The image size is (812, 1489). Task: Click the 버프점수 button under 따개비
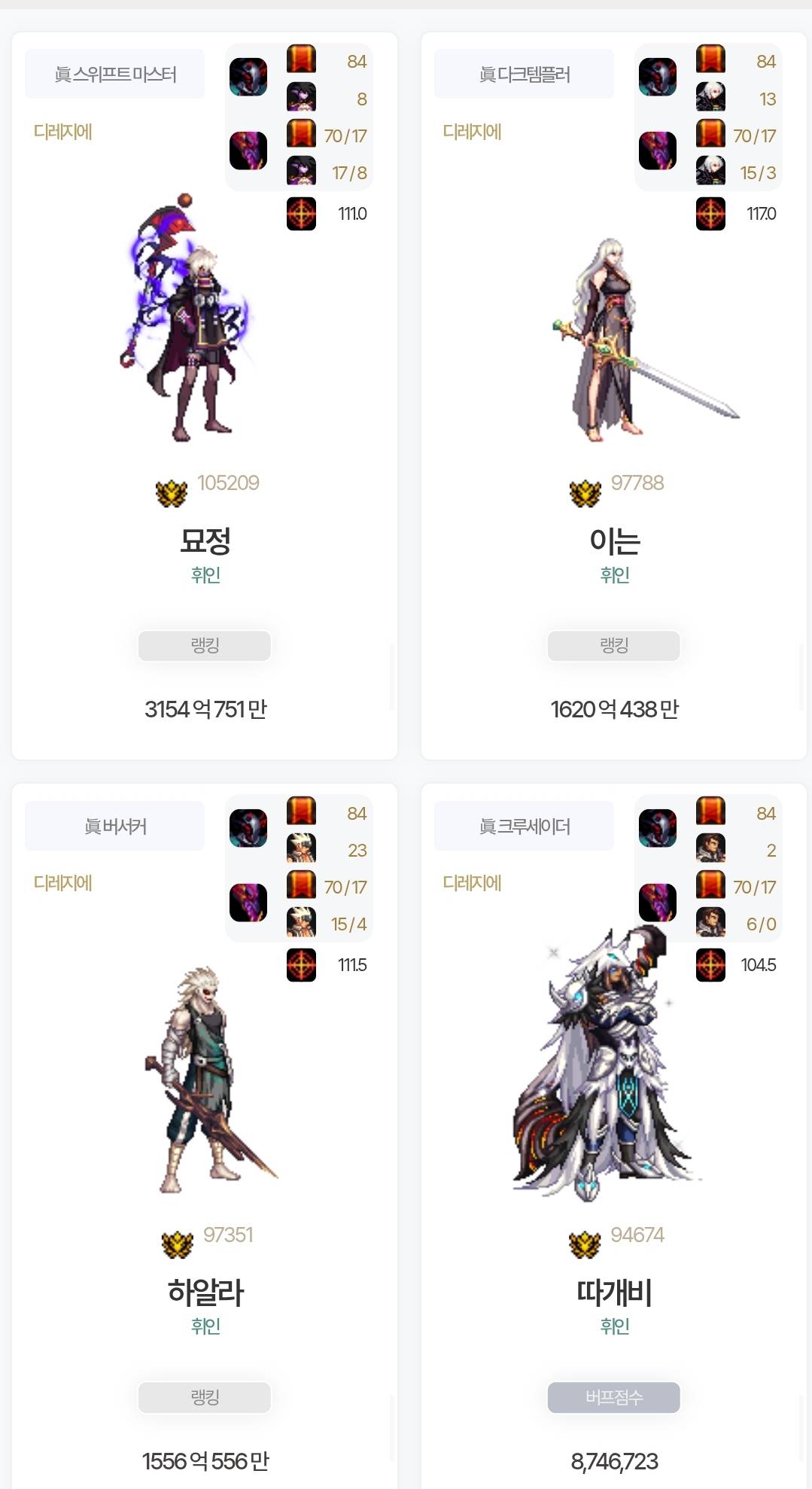(x=614, y=1397)
